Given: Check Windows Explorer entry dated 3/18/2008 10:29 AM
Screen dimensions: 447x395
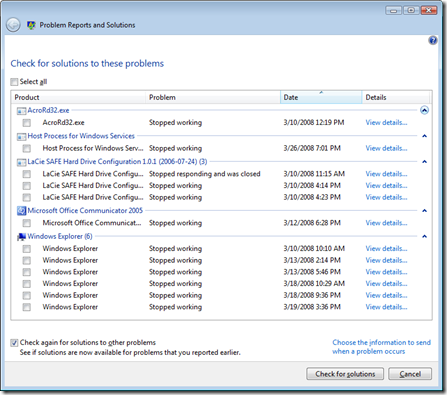Looking at the screenshot, I should tap(27, 284).
